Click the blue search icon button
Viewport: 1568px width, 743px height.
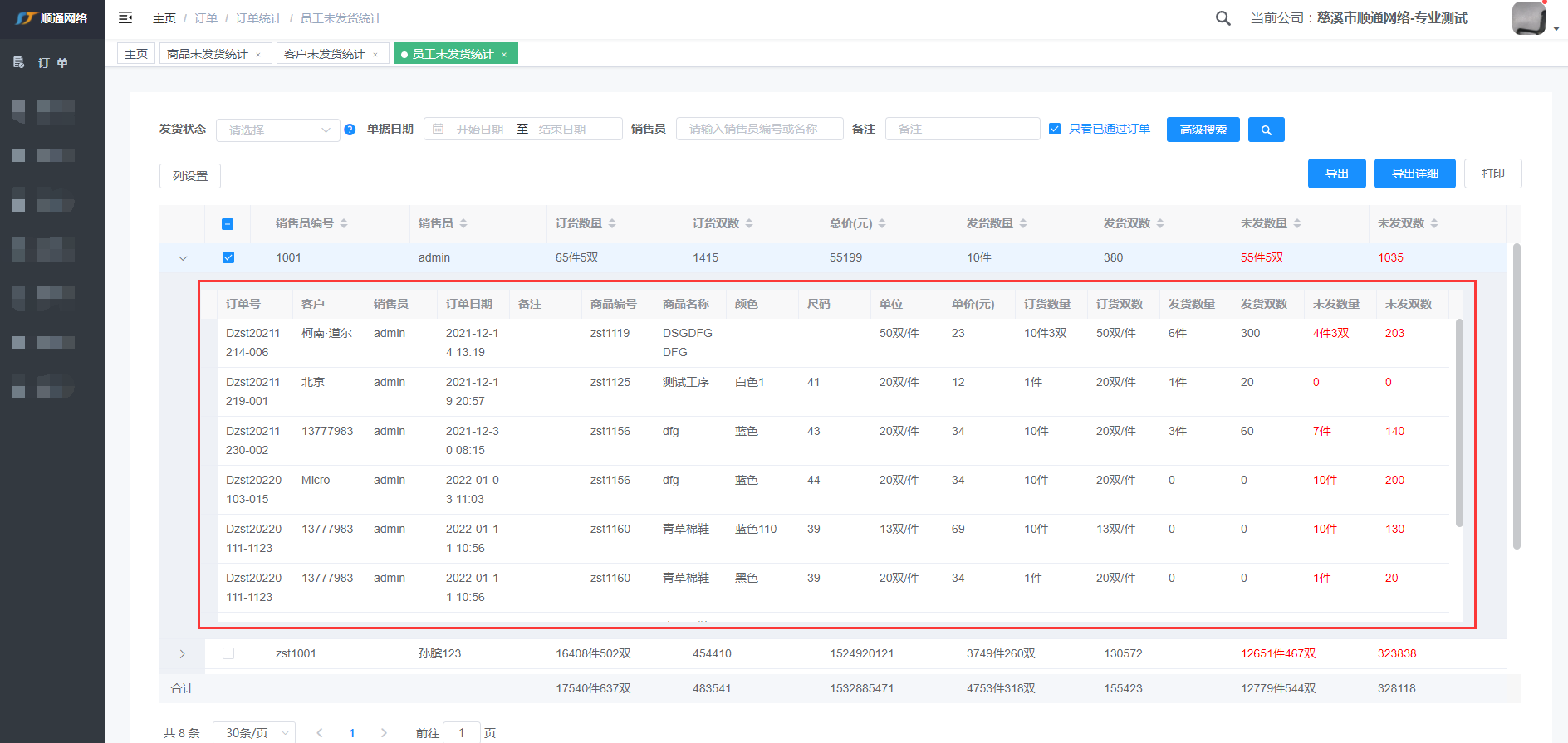tap(1266, 130)
